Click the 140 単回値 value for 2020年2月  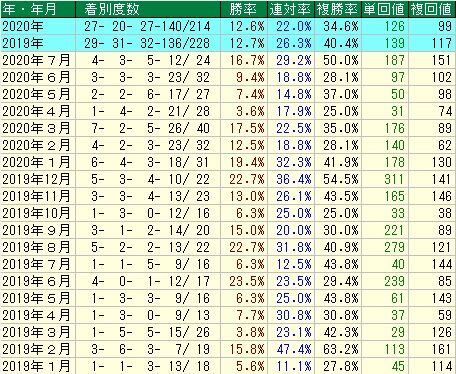(x=395, y=145)
